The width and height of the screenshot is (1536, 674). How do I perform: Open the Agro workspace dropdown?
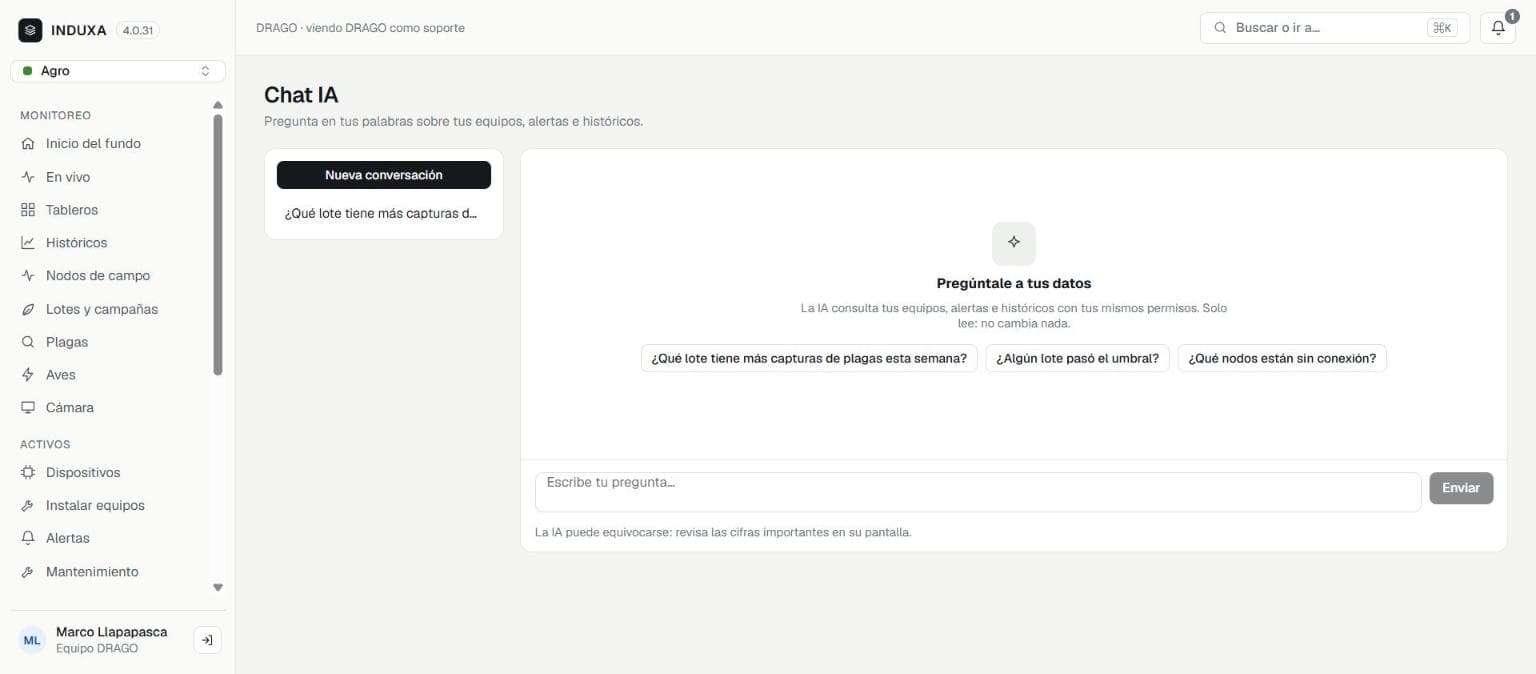point(118,71)
